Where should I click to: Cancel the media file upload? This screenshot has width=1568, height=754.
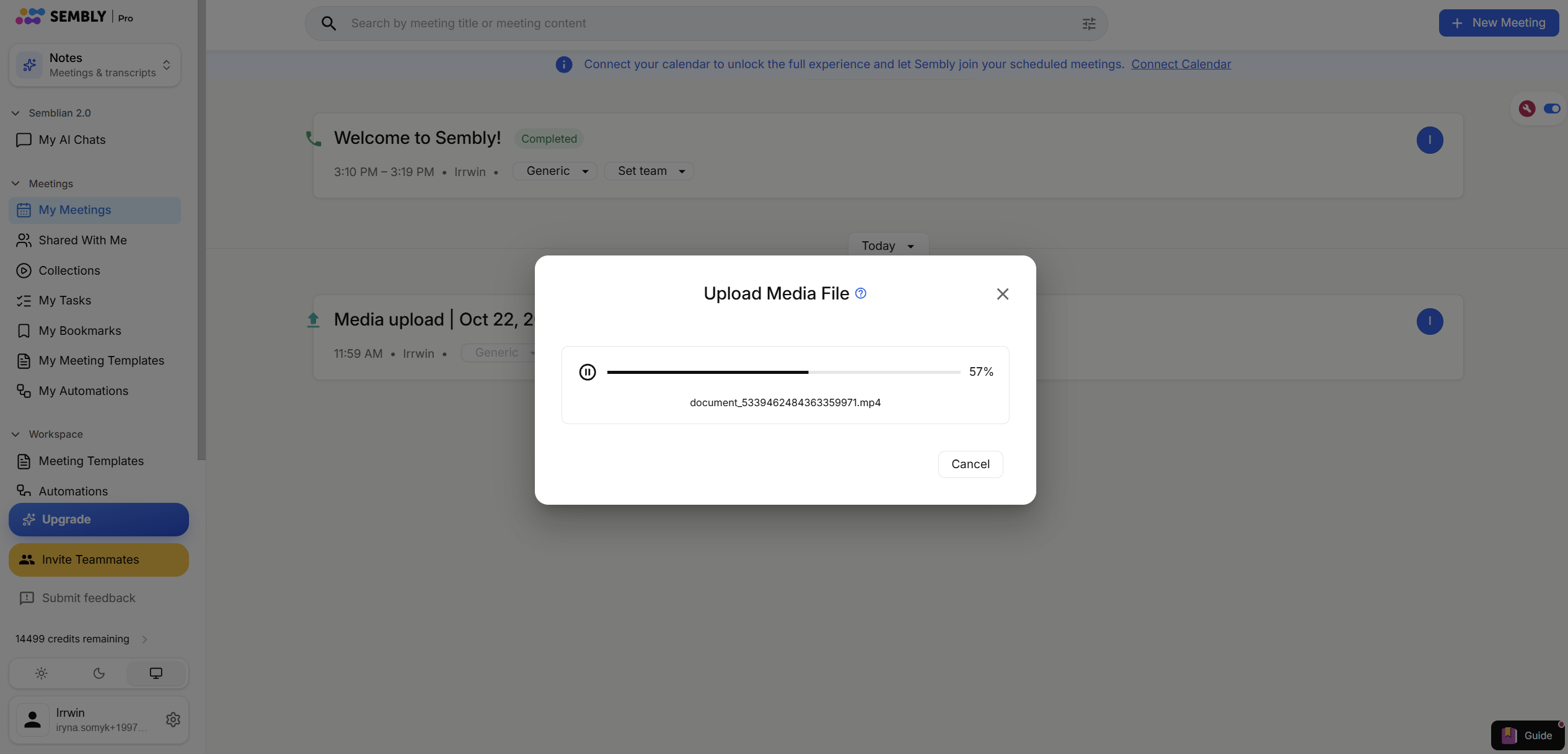[x=971, y=464]
